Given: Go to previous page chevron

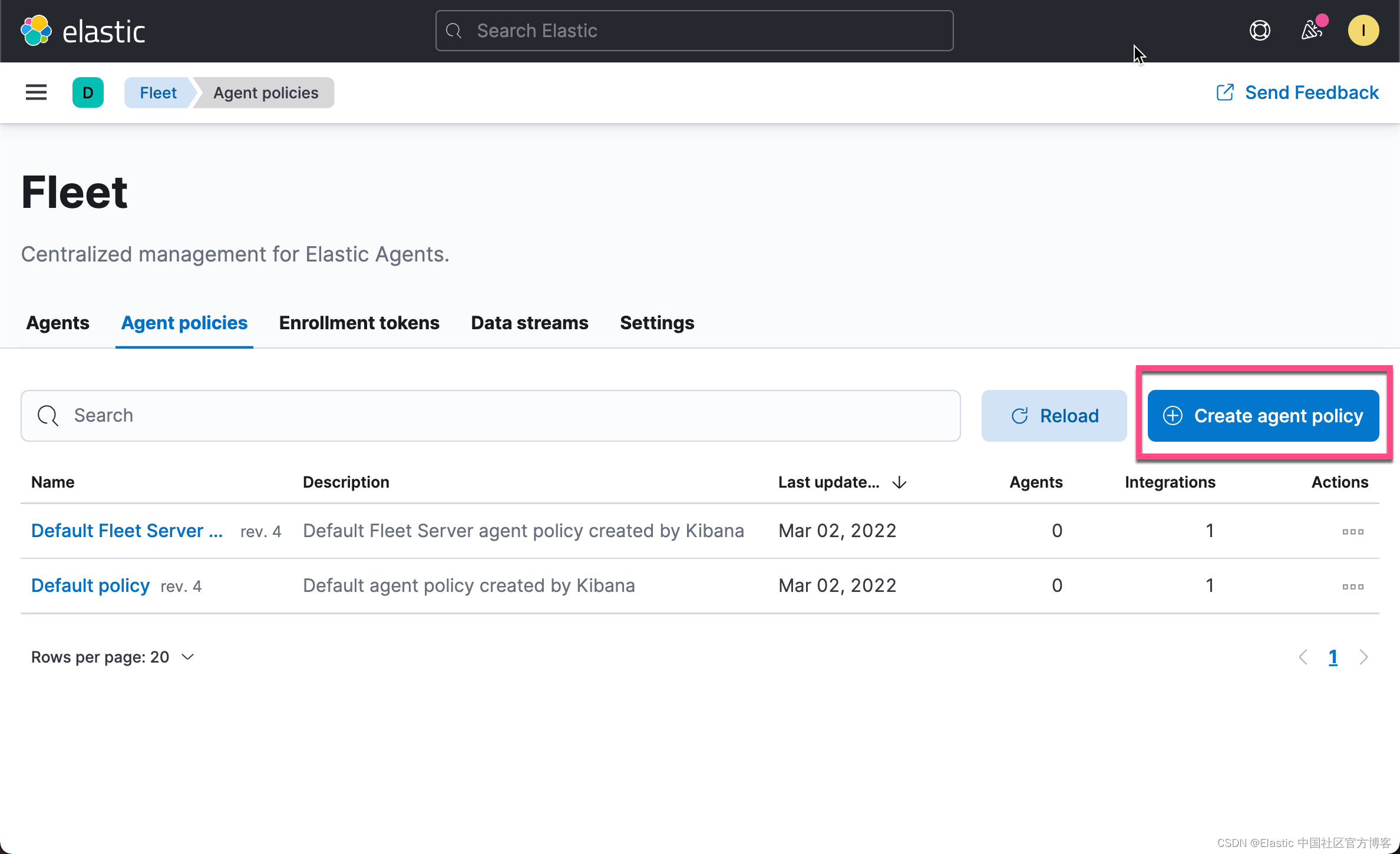Looking at the screenshot, I should (1303, 657).
